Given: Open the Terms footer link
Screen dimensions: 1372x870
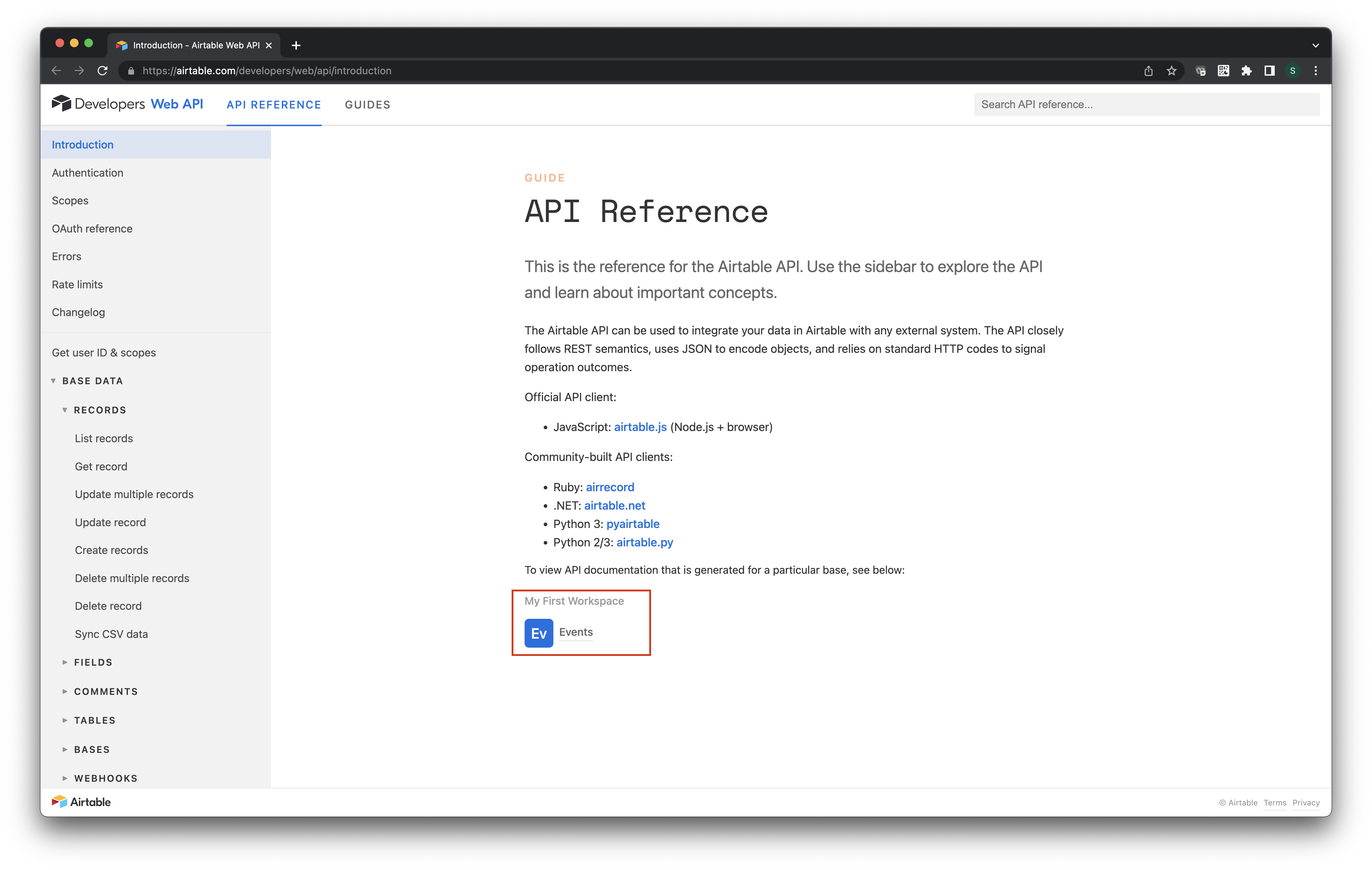Looking at the screenshot, I should [1275, 803].
